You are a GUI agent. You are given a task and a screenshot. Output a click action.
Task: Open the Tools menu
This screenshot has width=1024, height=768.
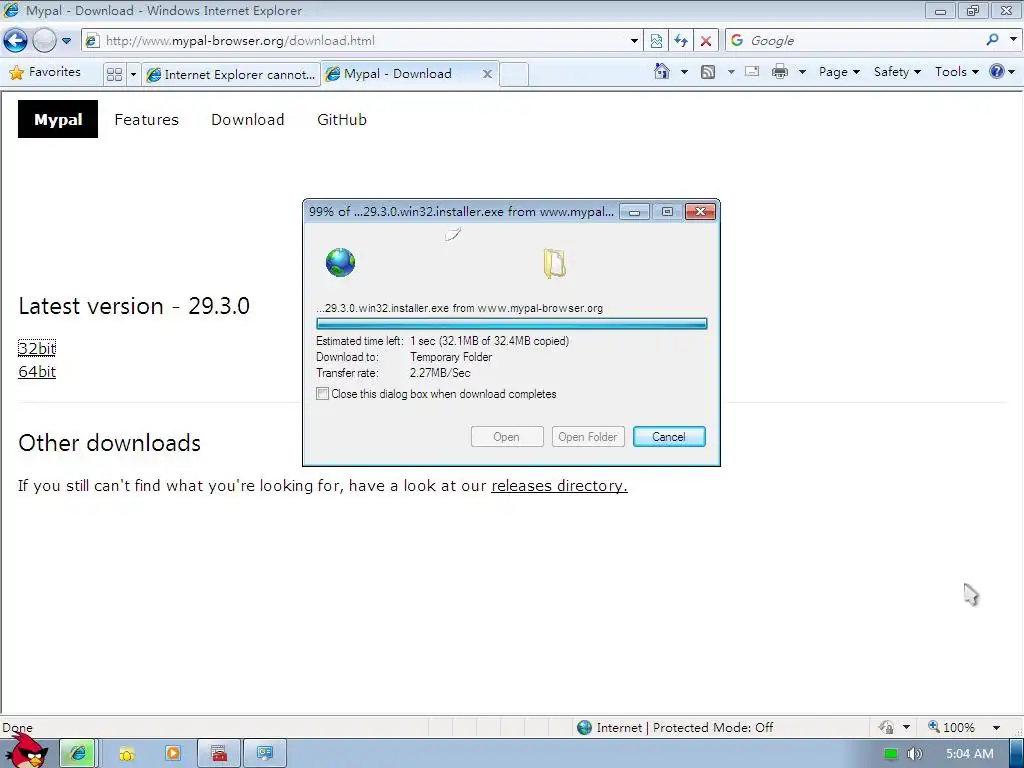957,72
